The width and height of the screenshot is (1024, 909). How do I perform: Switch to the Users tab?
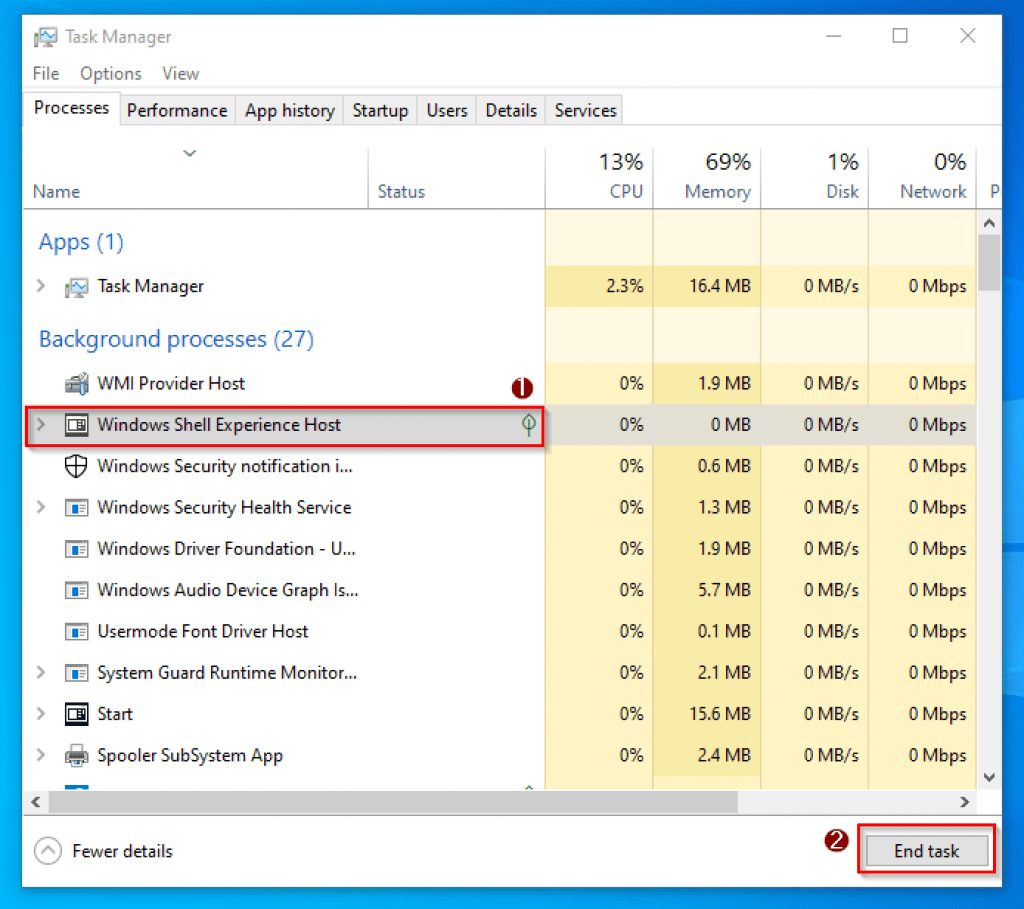[x=447, y=110]
